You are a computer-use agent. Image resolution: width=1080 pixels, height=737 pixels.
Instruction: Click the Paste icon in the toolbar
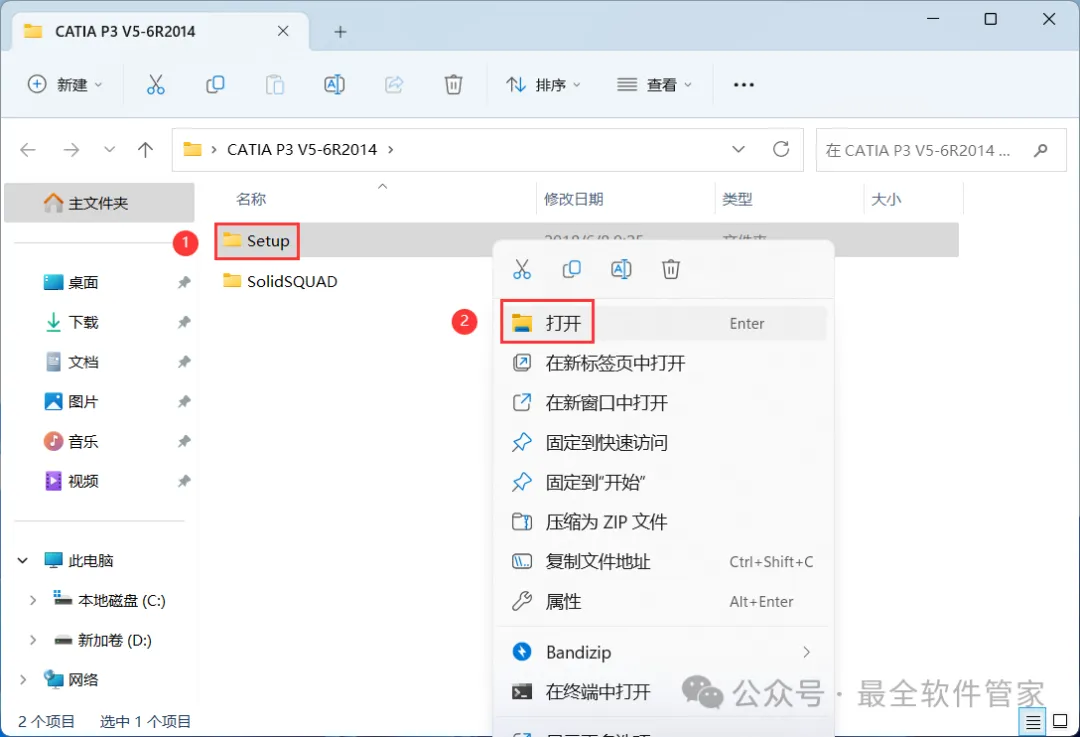click(275, 85)
